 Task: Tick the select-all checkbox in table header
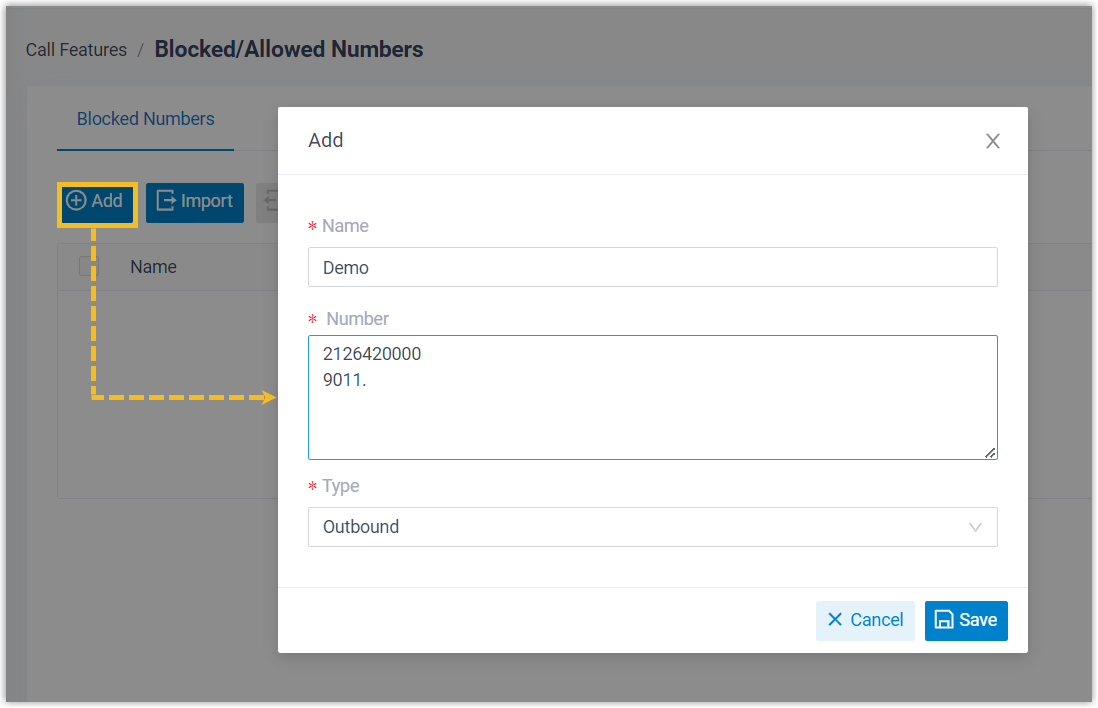point(89,267)
